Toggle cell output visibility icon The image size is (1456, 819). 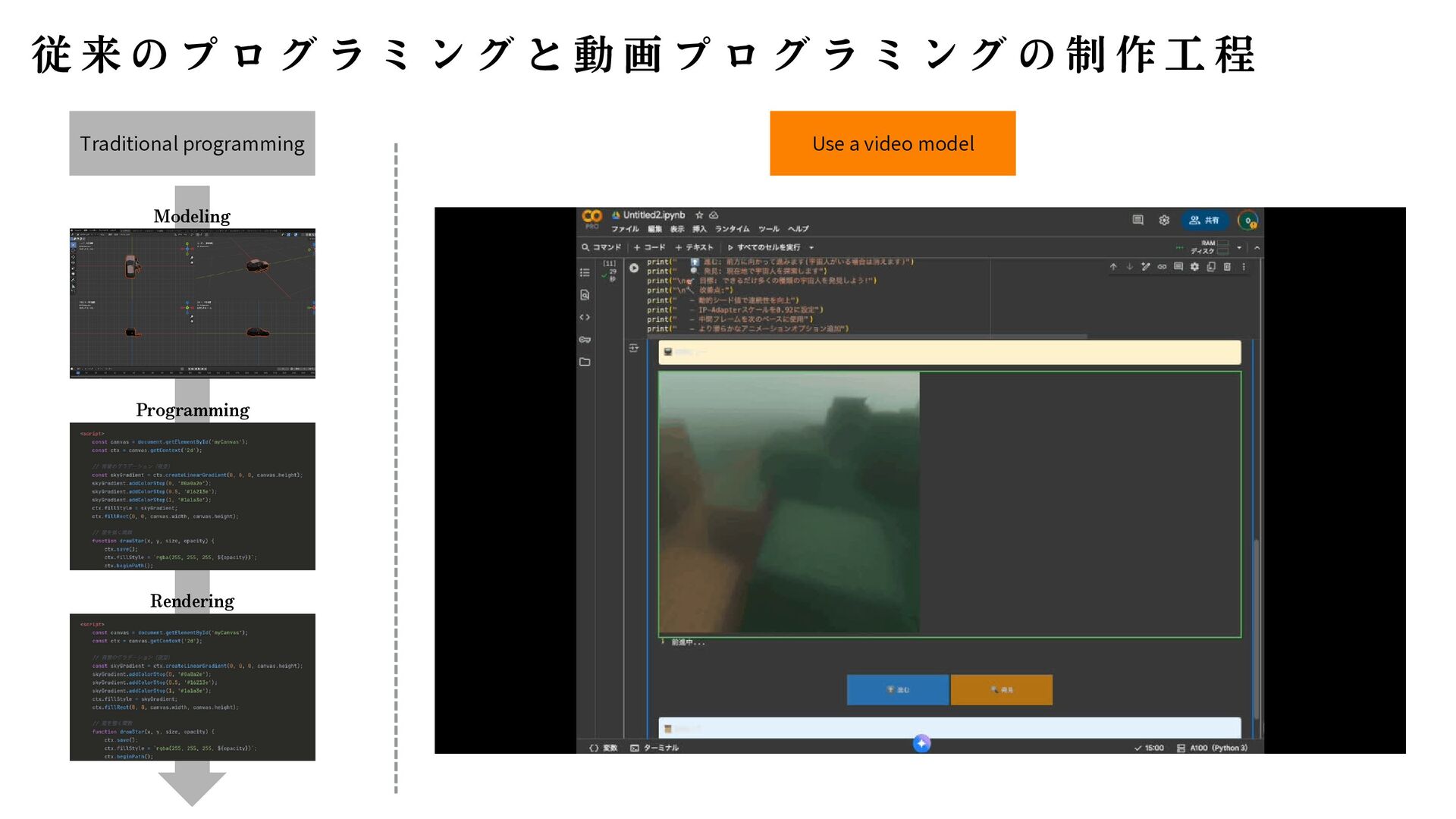coord(634,348)
